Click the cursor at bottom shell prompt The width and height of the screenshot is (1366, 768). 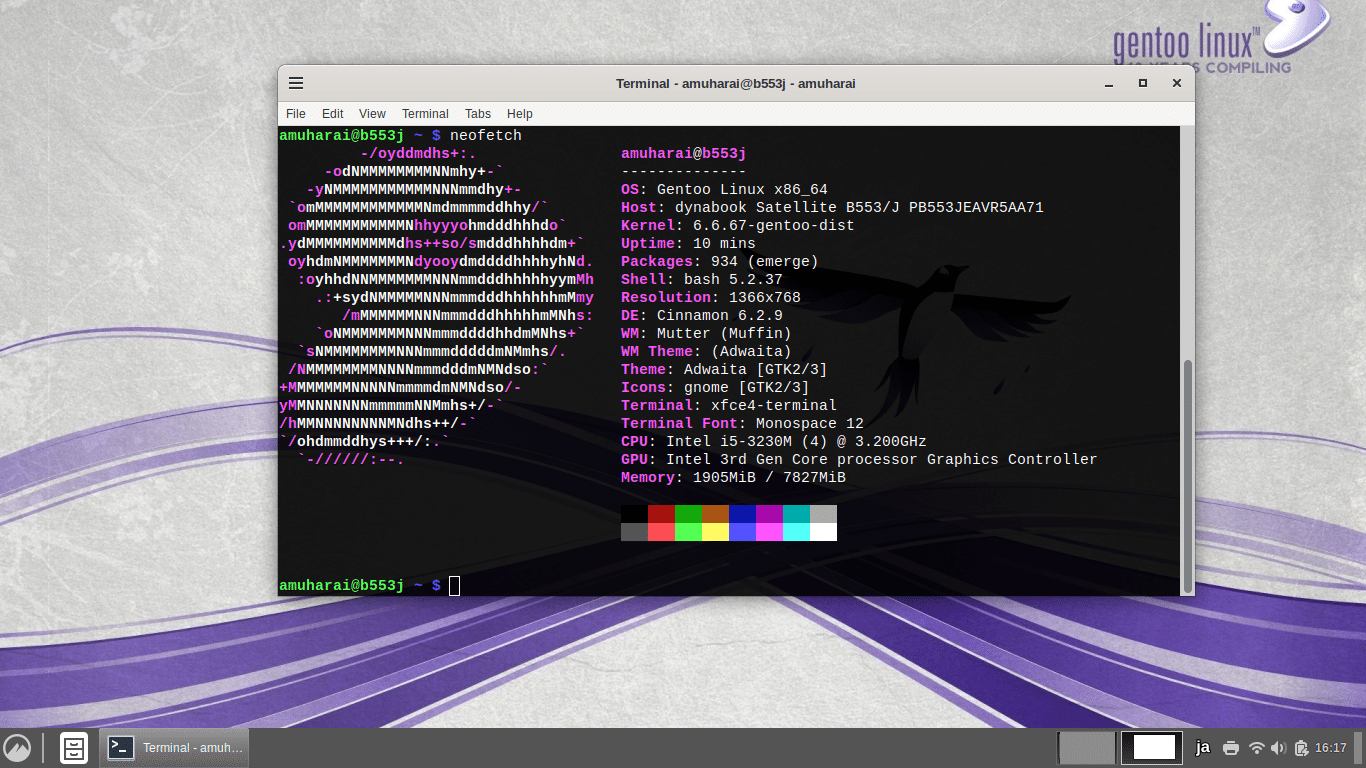(455, 585)
